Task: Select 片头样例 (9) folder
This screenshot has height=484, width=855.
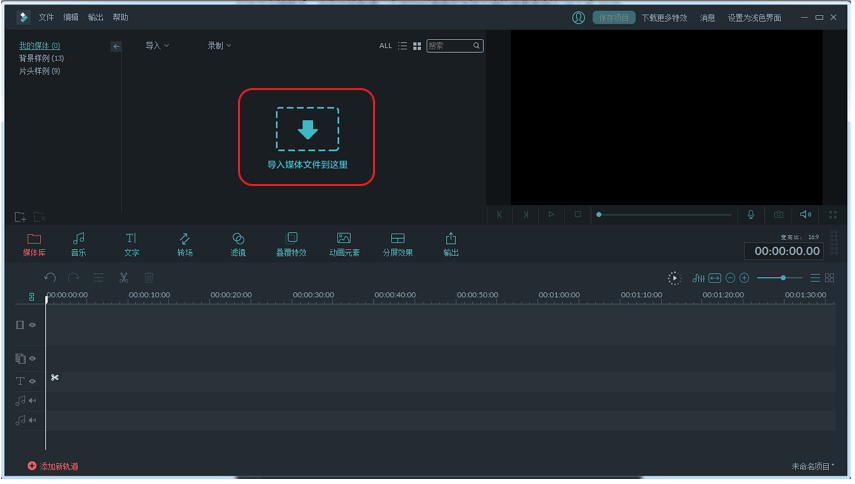Action: click(40, 71)
